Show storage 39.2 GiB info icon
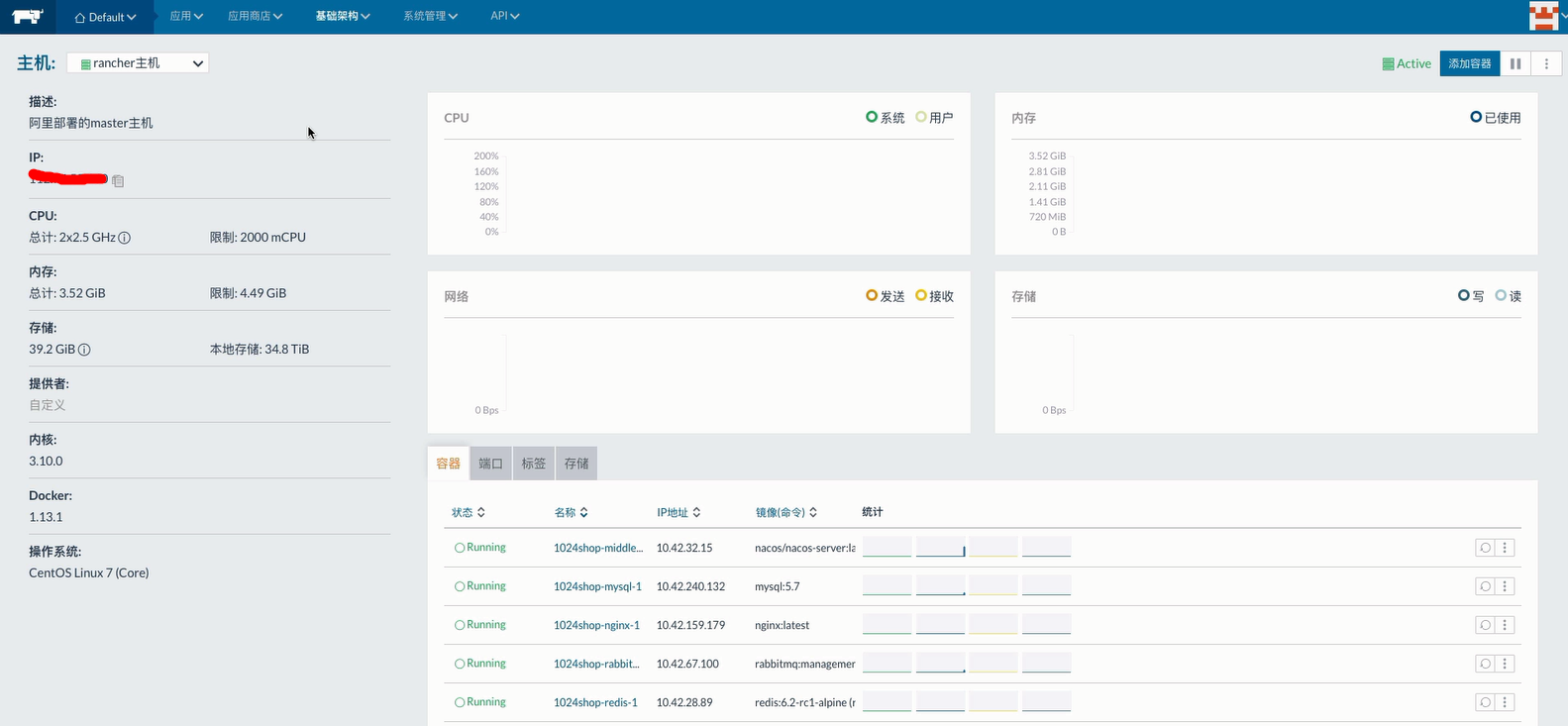Viewport: 1568px width, 726px height. [x=84, y=350]
